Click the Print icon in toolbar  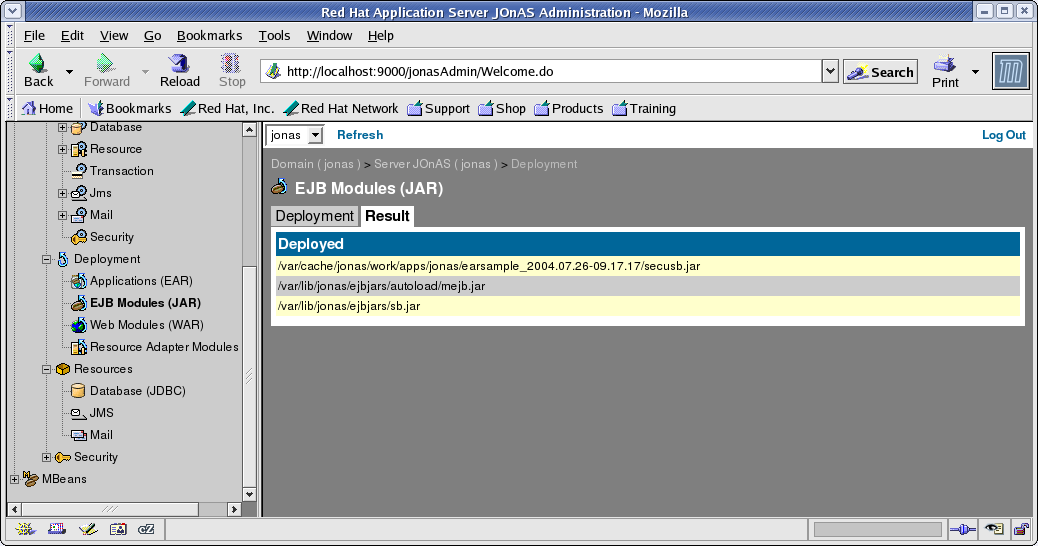tap(945, 64)
